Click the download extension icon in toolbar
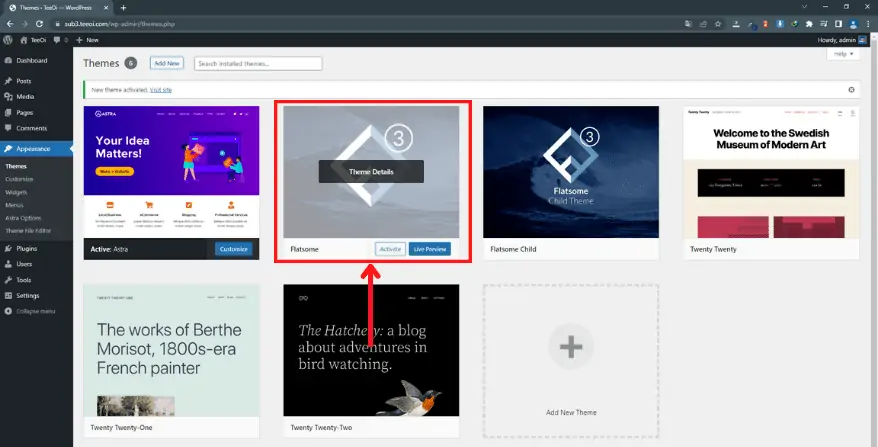878x447 pixels. point(736,24)
